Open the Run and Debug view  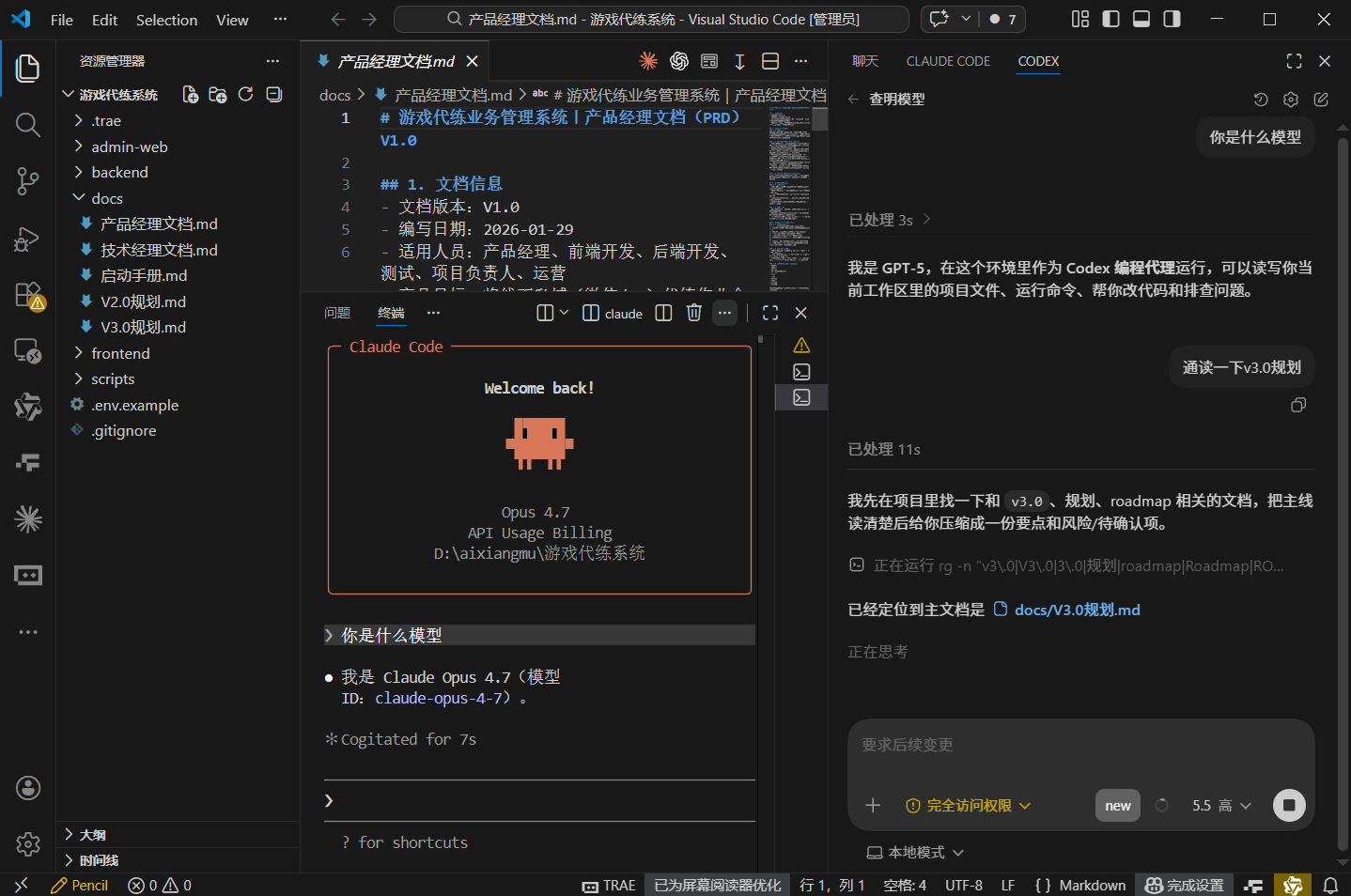tap(28, 239)
